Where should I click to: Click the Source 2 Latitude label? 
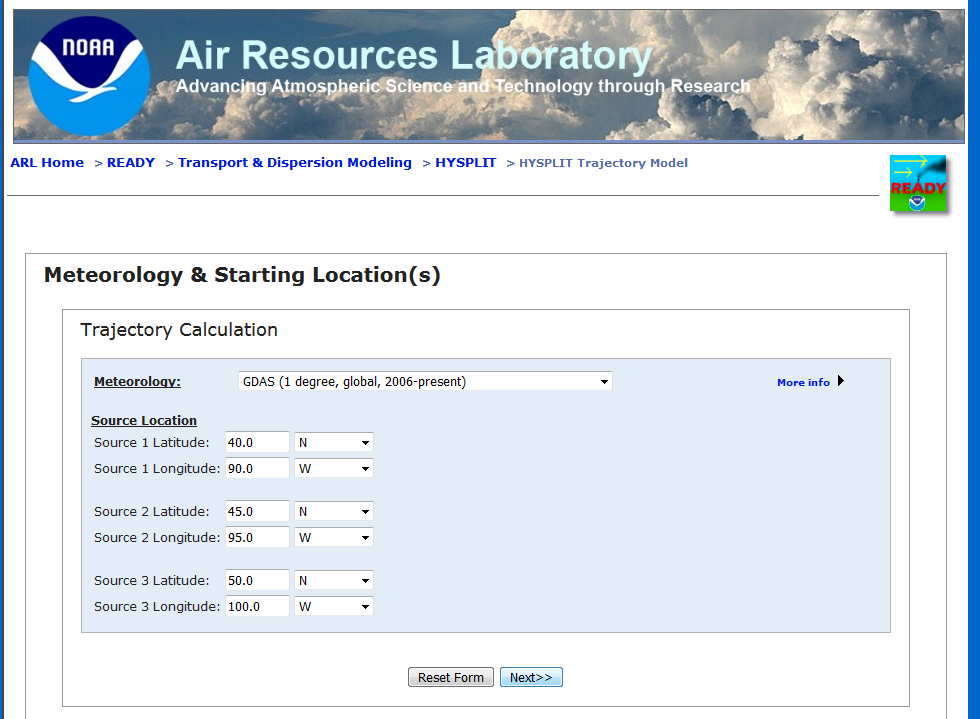click(152, 511)
